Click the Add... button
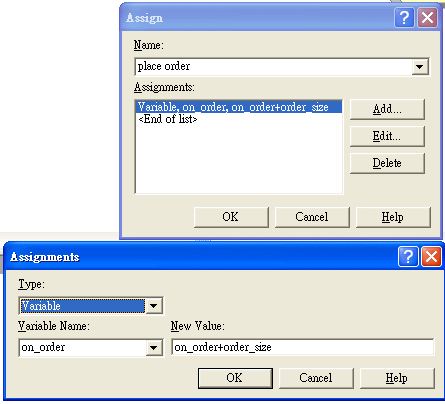The width and height of the screenshot is (445, 404). (387, 109)
